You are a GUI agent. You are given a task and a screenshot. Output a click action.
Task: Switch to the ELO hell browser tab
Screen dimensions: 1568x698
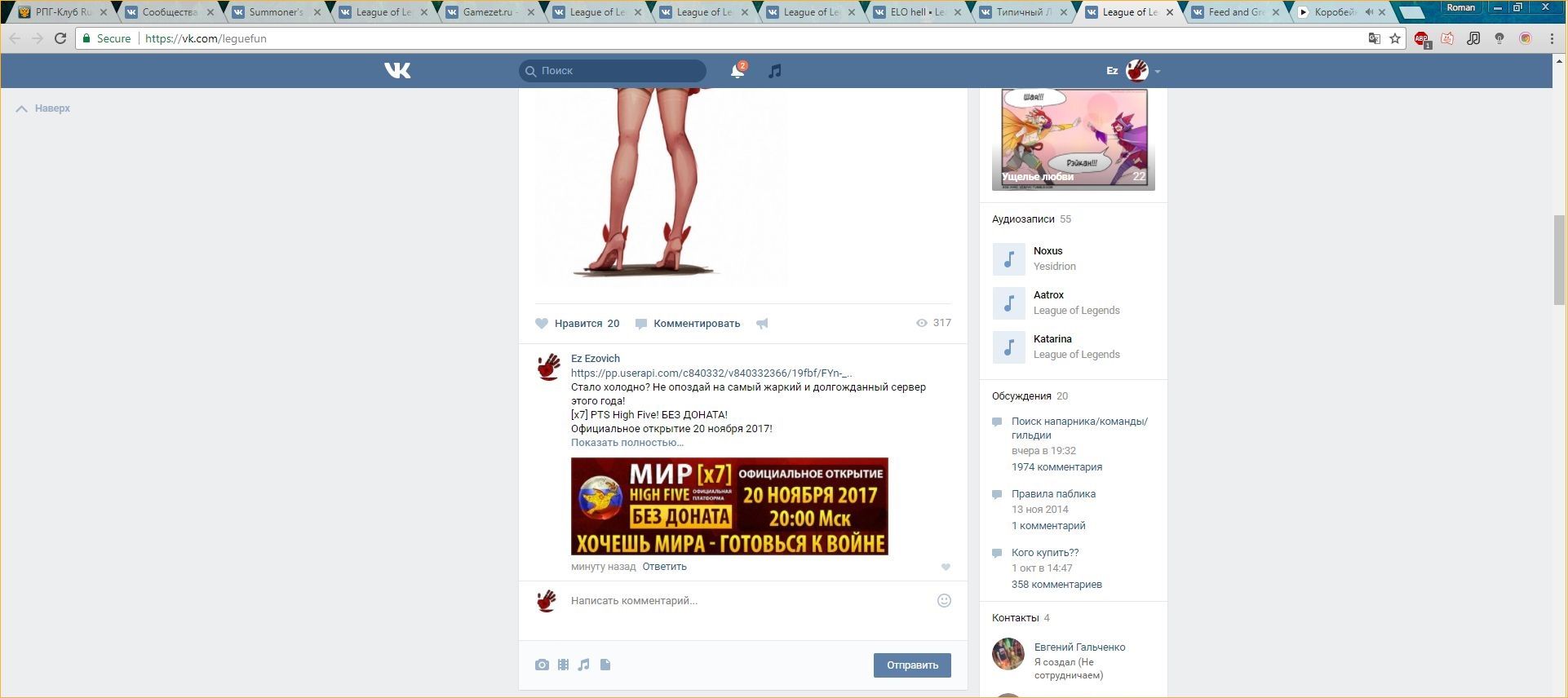click(917, 12)
